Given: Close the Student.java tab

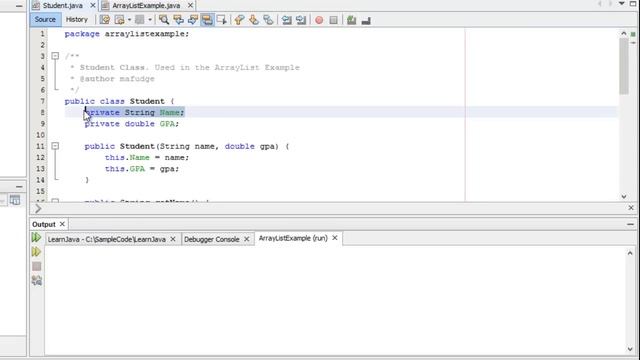Looking at the screenshot, I should click(93, 6).
